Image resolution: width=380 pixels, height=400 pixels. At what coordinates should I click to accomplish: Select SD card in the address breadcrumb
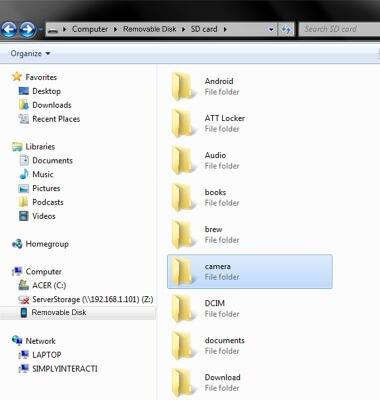pyautogui.click(x=204, y=29)
